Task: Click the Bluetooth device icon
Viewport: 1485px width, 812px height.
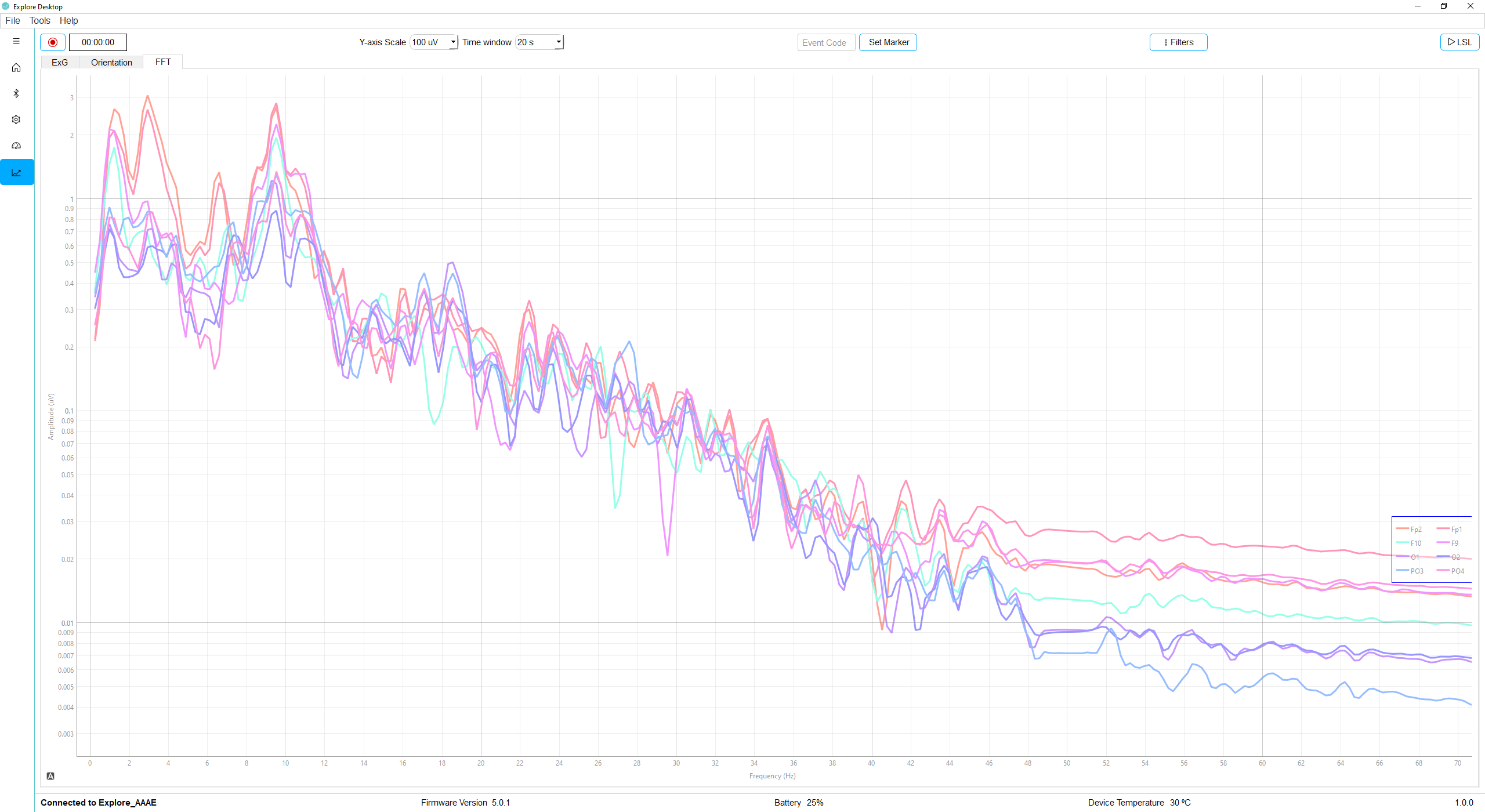Action: [x=15, y=93]
